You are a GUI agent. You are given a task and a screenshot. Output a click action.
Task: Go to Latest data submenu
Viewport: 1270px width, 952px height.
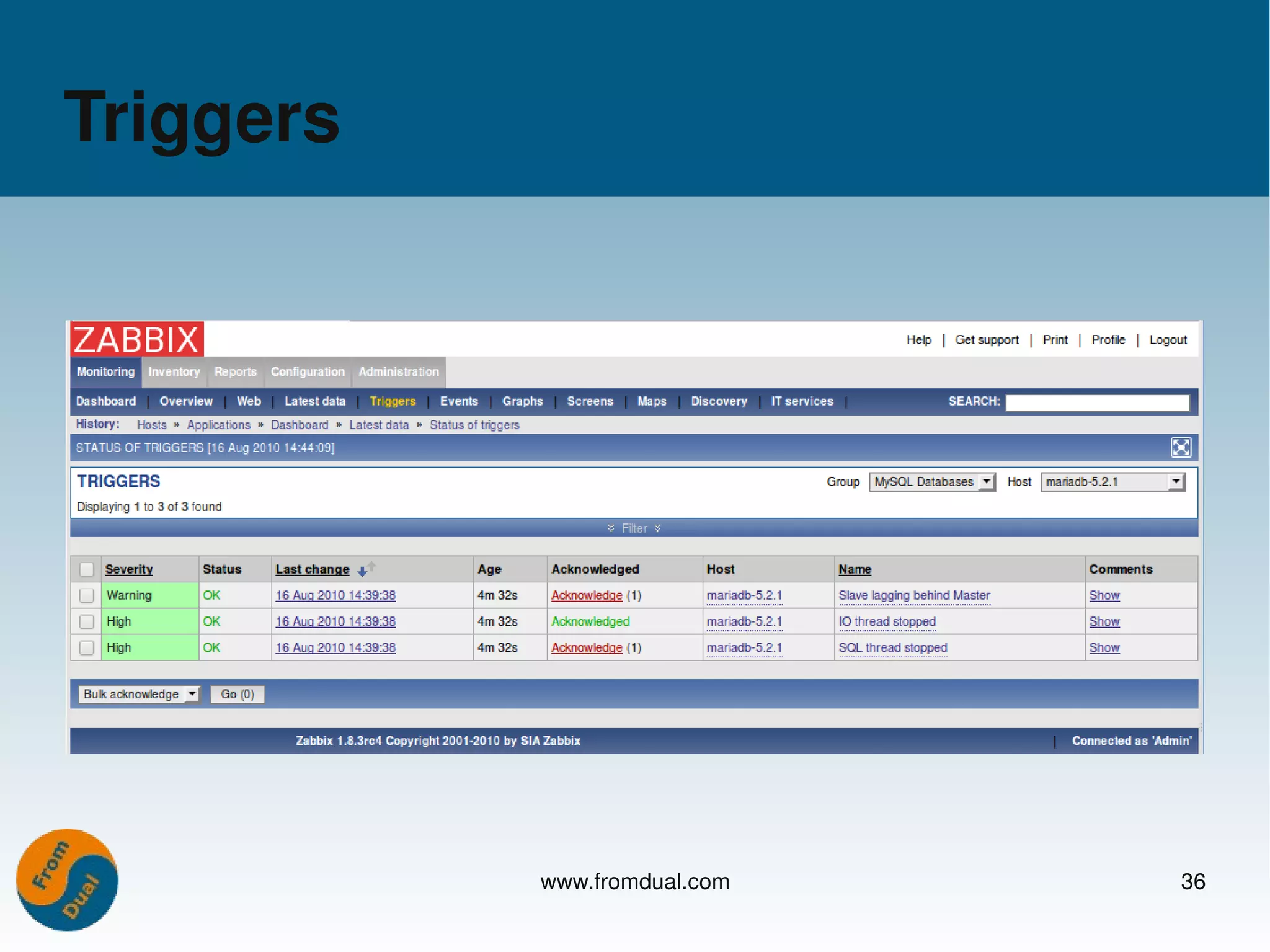point(315,401)
